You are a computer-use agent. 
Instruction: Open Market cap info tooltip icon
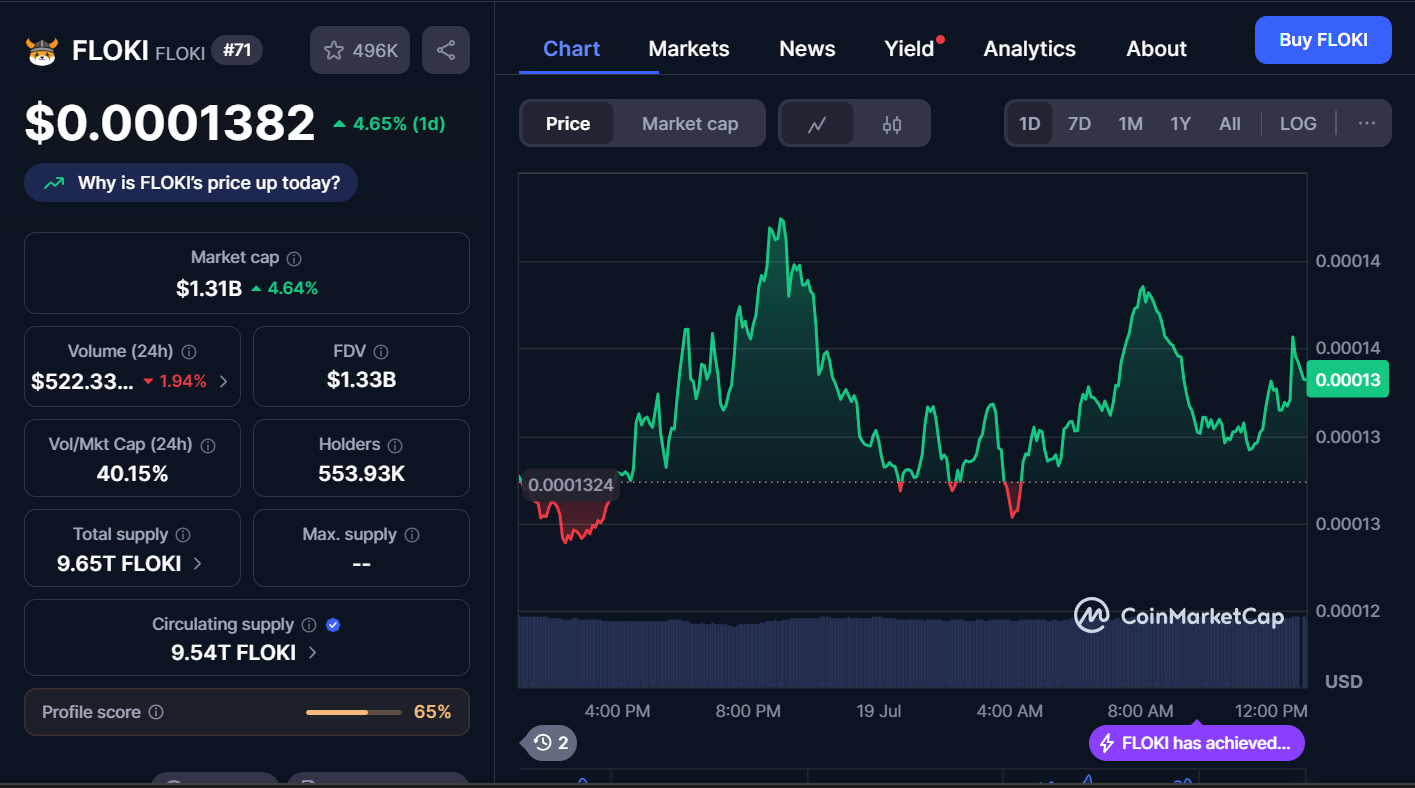294,258
